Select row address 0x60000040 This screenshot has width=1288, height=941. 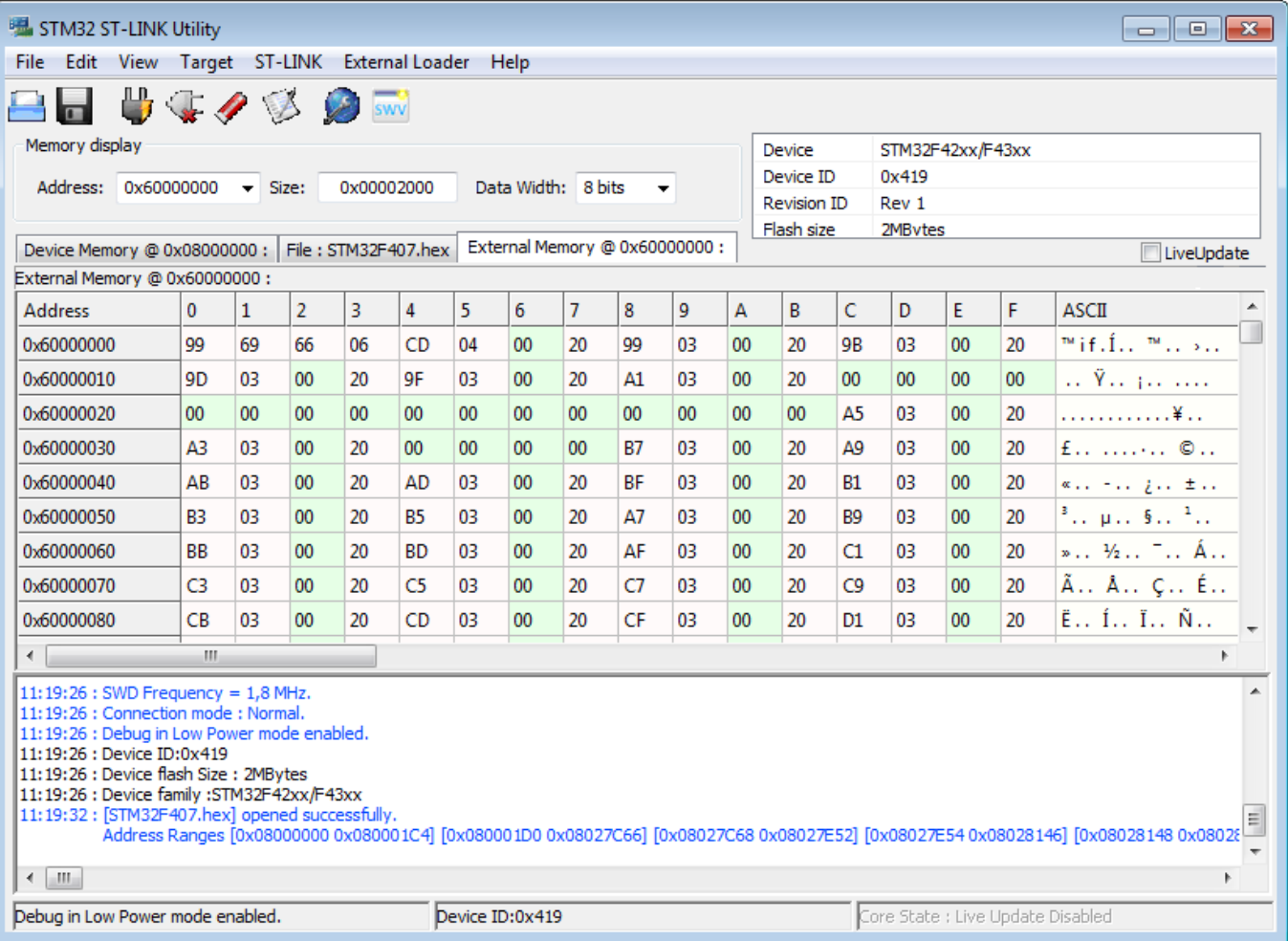coord(99,483)
